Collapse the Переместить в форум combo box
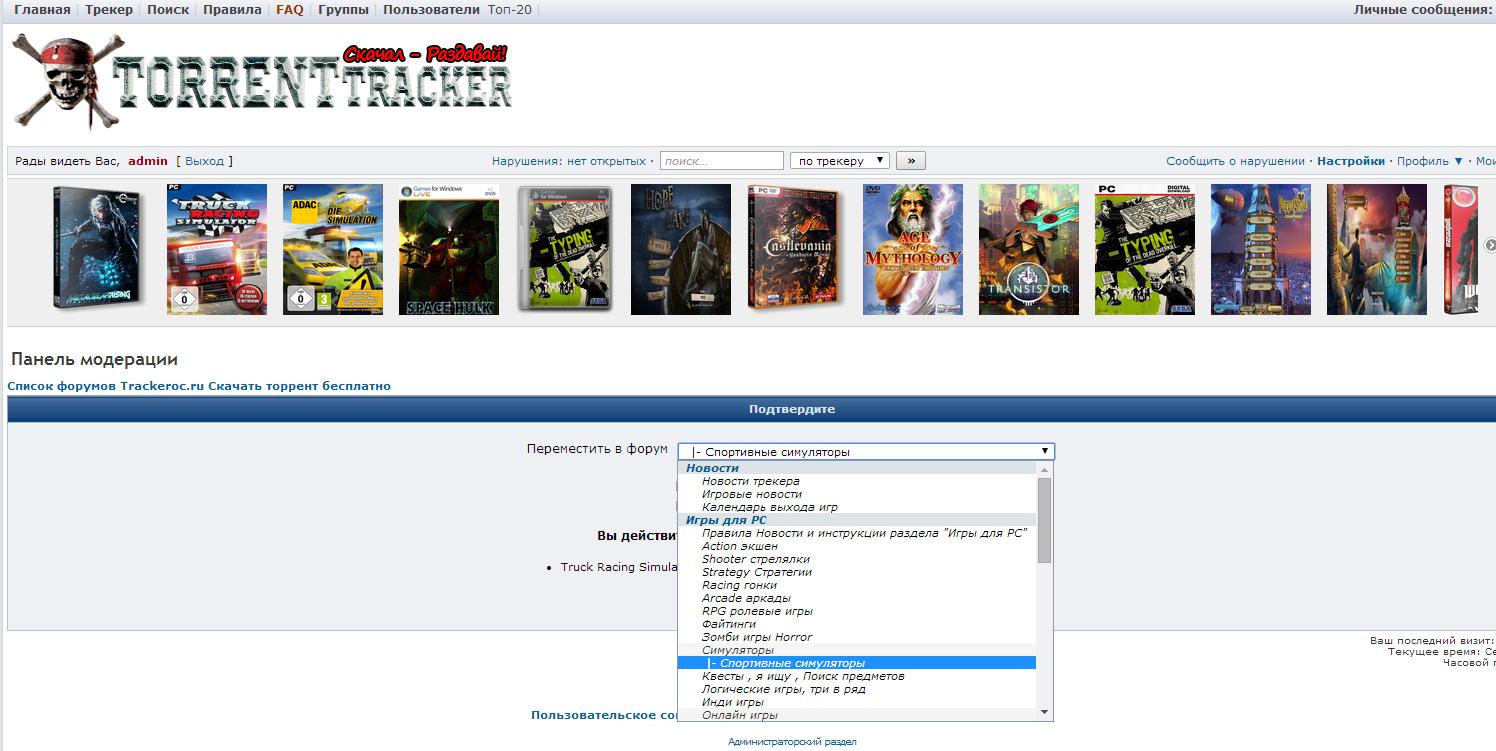Screen dimensions: 1496x751 click(x=866, y=452)
